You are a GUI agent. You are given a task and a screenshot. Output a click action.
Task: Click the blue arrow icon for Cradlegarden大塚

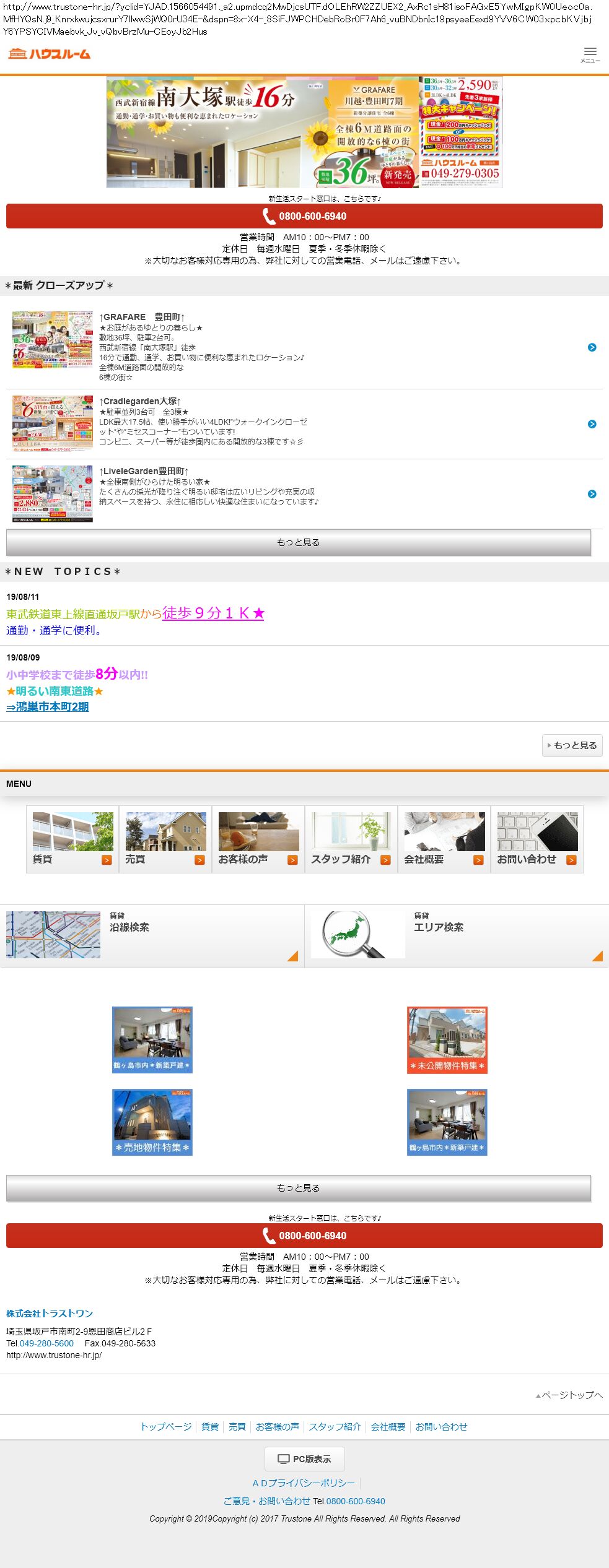pyautogui.click(x=592, y=424)
